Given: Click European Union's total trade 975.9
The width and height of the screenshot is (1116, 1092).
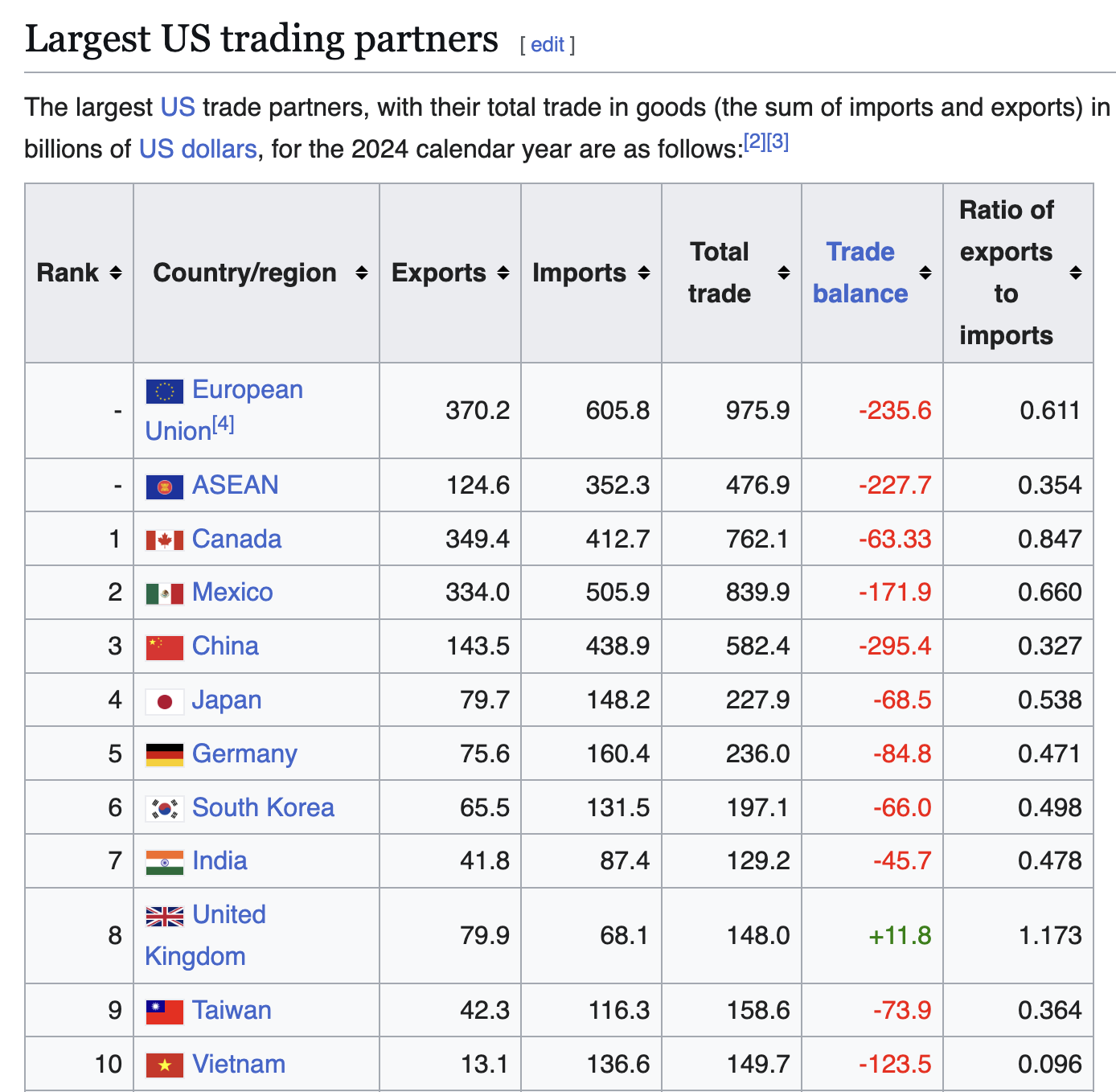Looking at the screenshot, I should [757, 410].
